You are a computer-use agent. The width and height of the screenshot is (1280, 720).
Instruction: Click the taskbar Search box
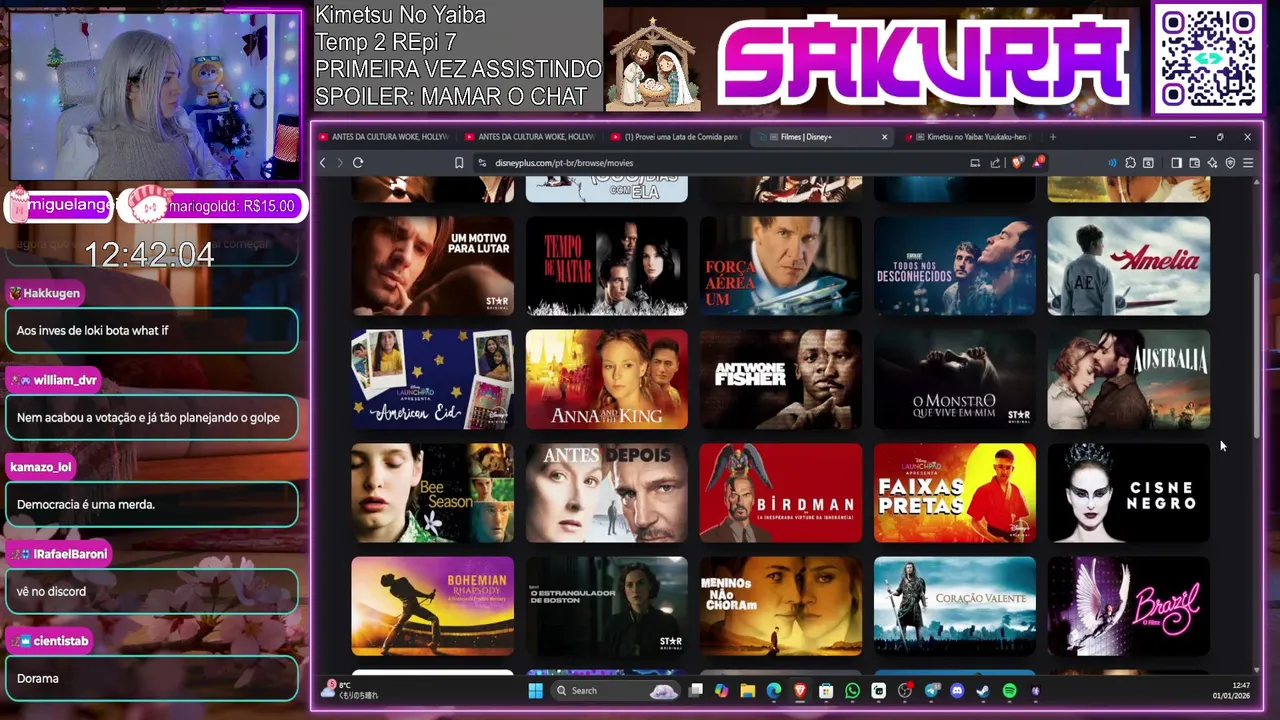(617, 691)
